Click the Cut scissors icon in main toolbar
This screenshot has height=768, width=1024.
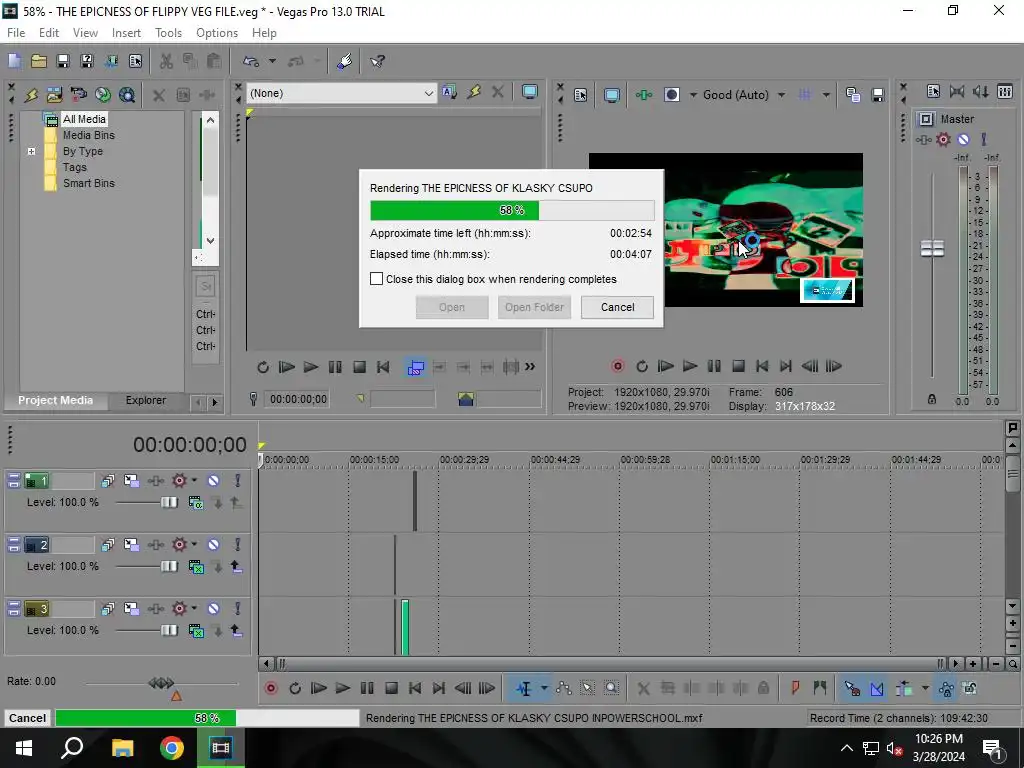(166, 61)
